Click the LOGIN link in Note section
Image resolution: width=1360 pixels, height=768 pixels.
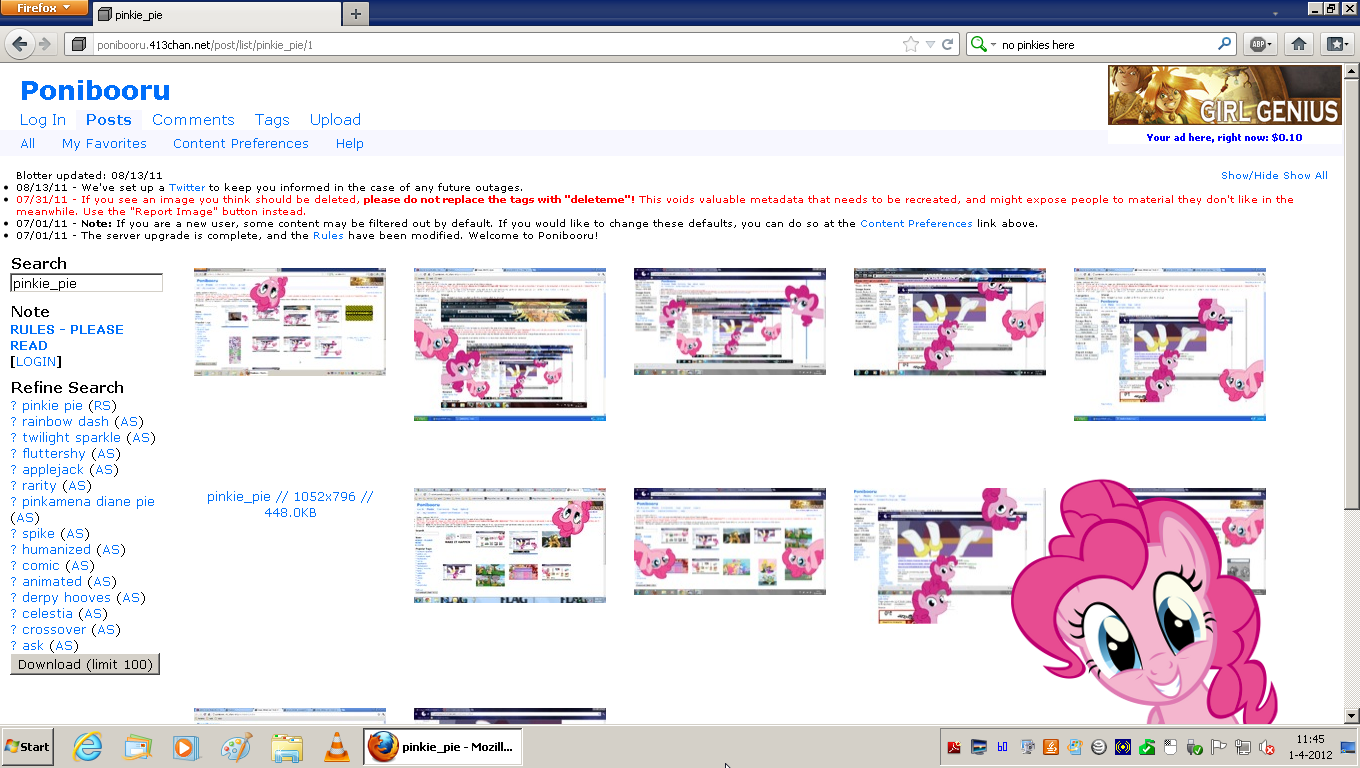point(36,362)
